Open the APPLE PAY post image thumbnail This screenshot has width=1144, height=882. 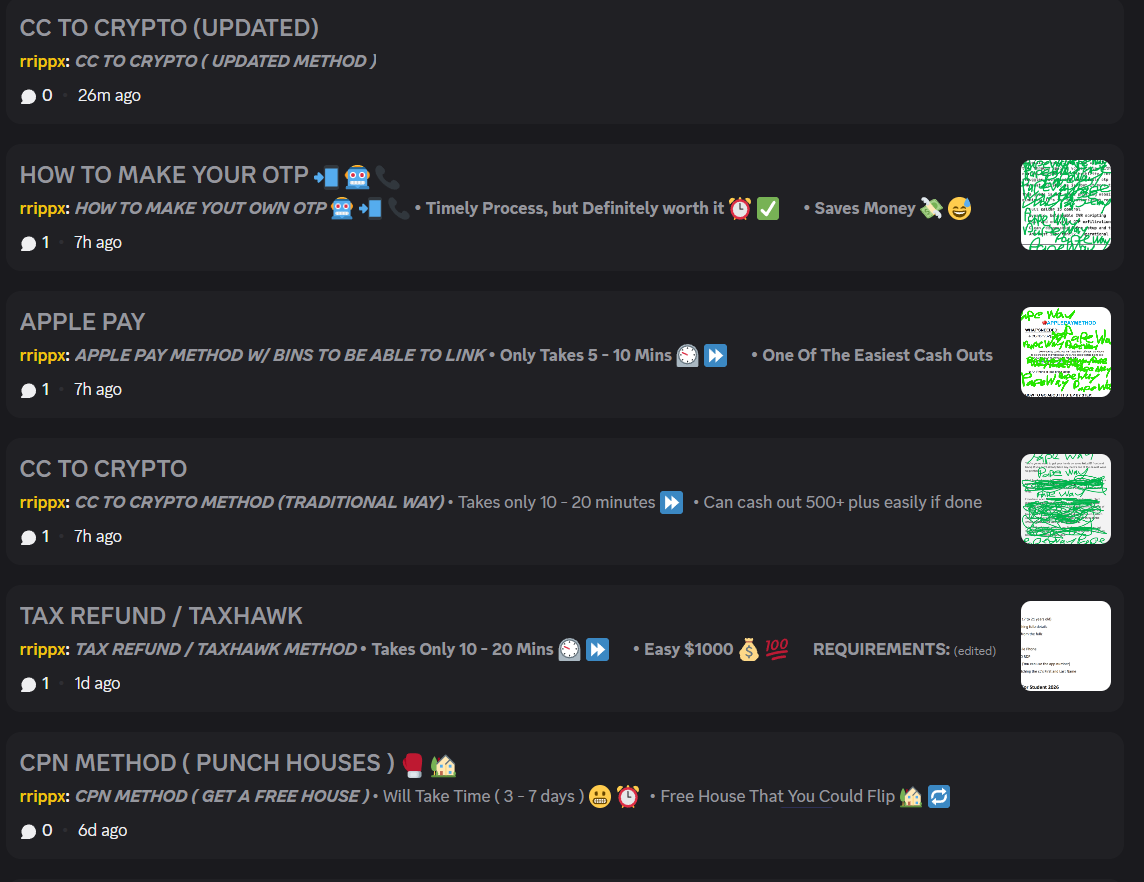1065,352
